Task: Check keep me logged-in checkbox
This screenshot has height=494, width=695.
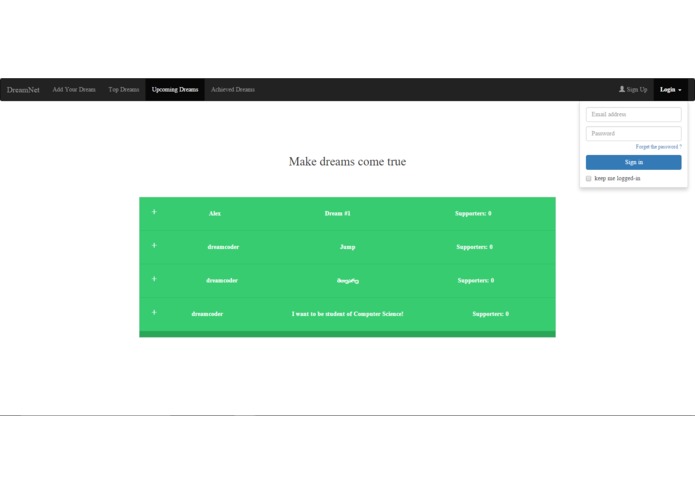Action: click(589, 179)
